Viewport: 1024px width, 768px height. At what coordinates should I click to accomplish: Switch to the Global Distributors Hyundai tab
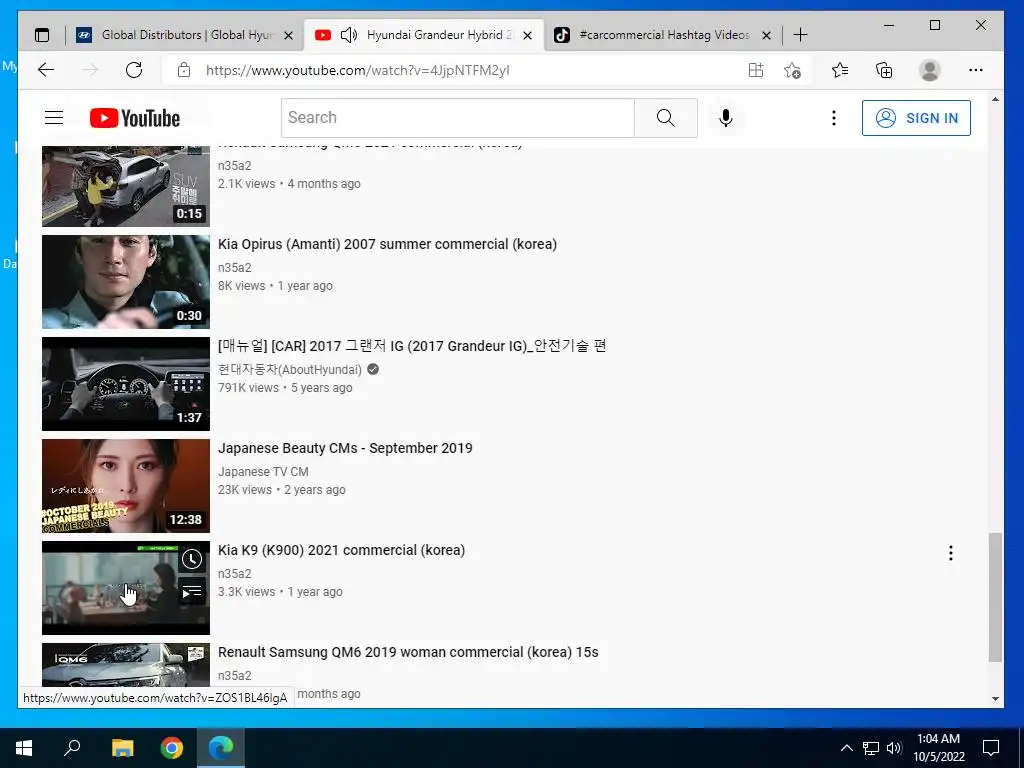pos(185,35)
